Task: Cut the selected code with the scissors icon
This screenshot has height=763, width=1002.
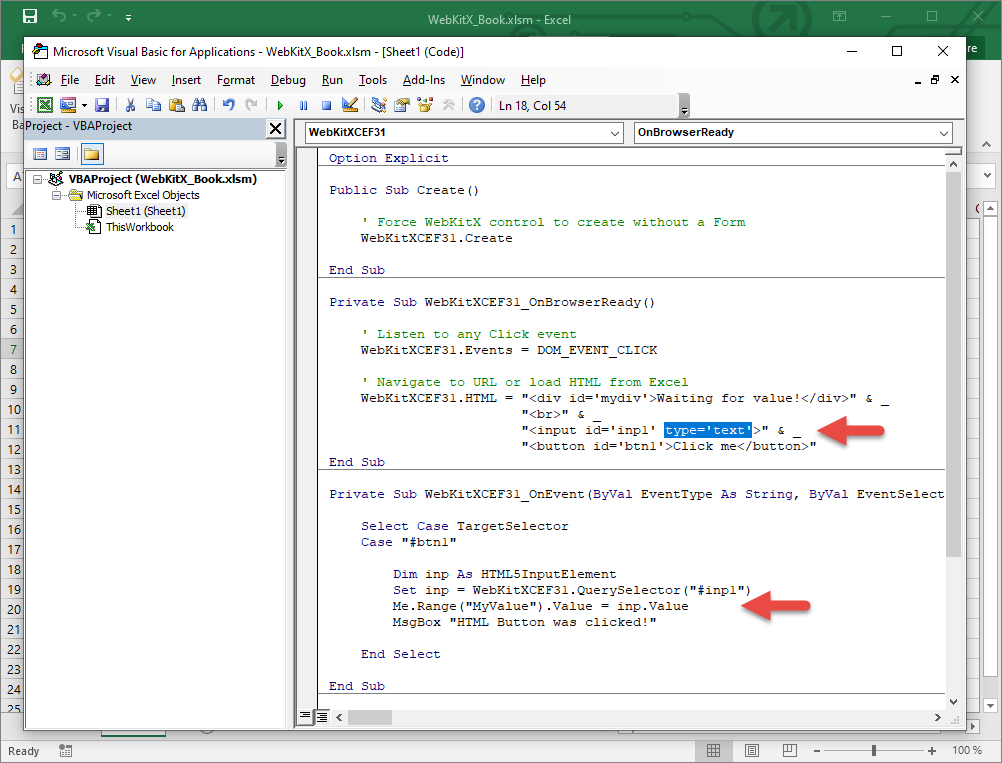Action: click(x=130, y=105)
